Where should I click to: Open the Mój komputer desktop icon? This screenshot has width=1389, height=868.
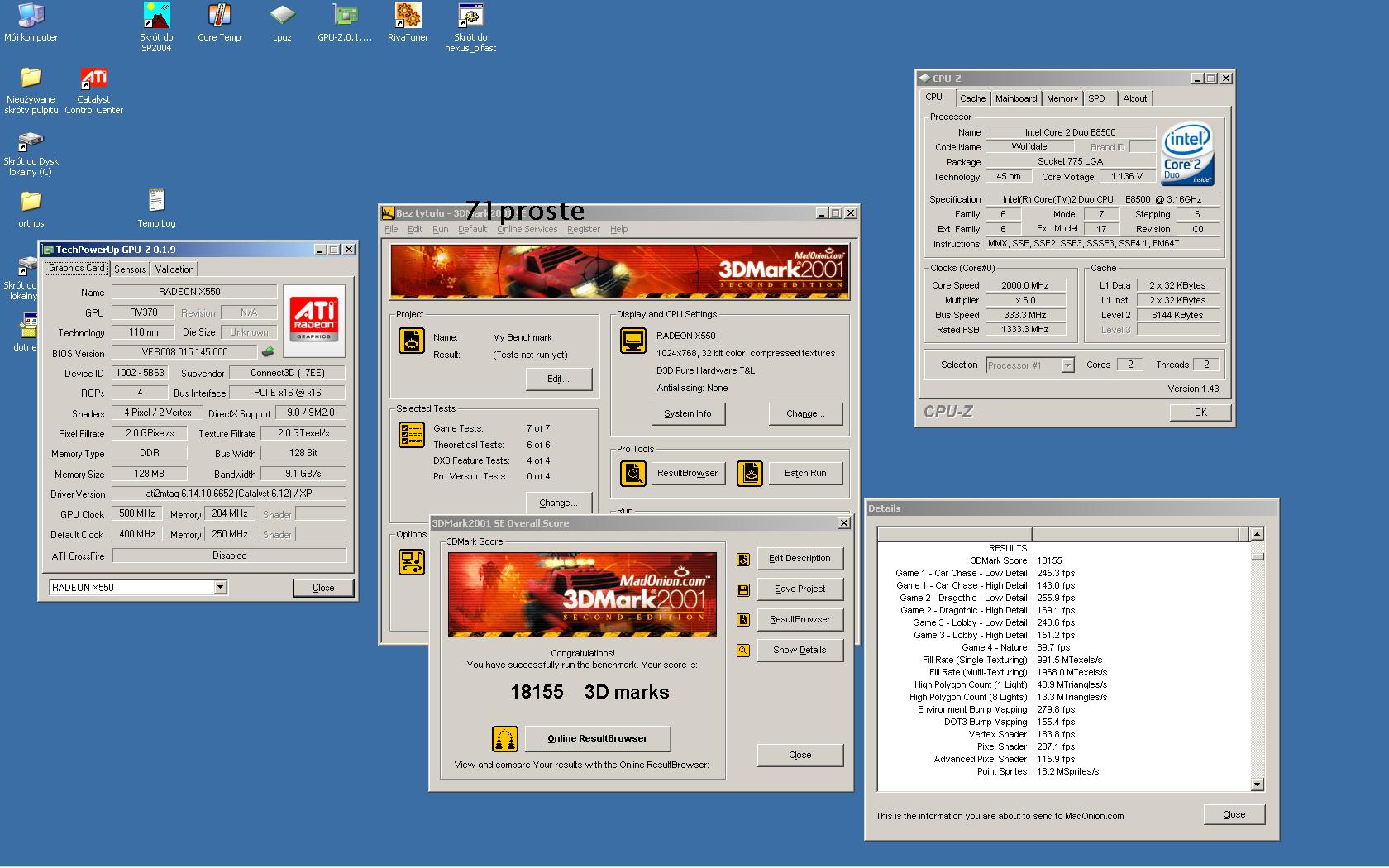coord(31,22)
